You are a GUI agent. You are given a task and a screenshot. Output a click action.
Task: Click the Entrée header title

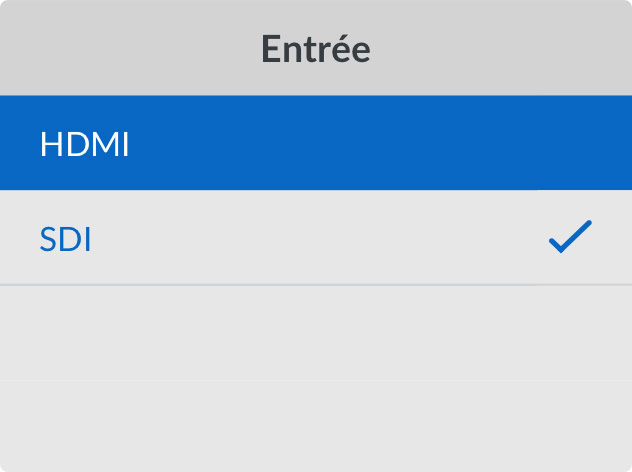click(x=316, y=48)
